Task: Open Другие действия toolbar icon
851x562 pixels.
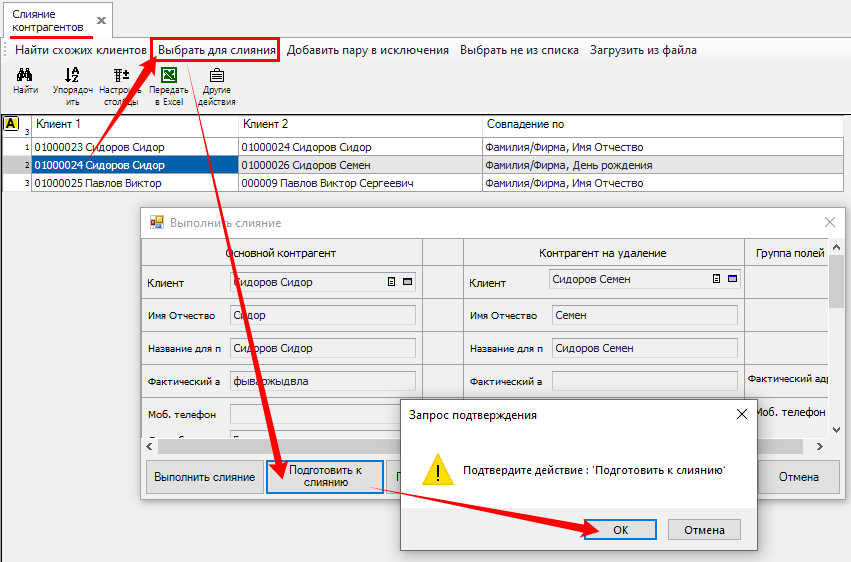Action: [x=216, y=76]
